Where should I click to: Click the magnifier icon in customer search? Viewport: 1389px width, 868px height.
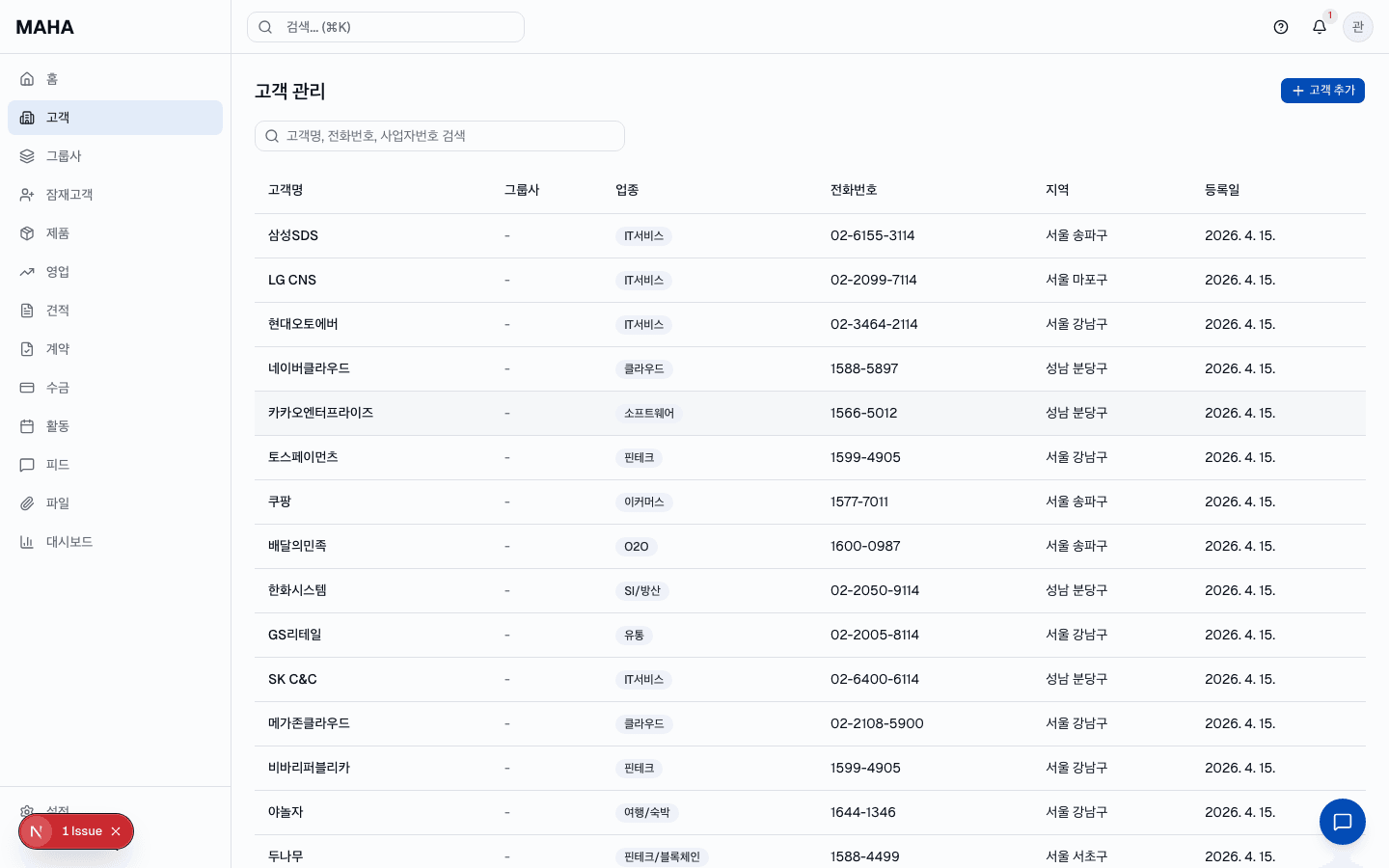tap(272, 136)
